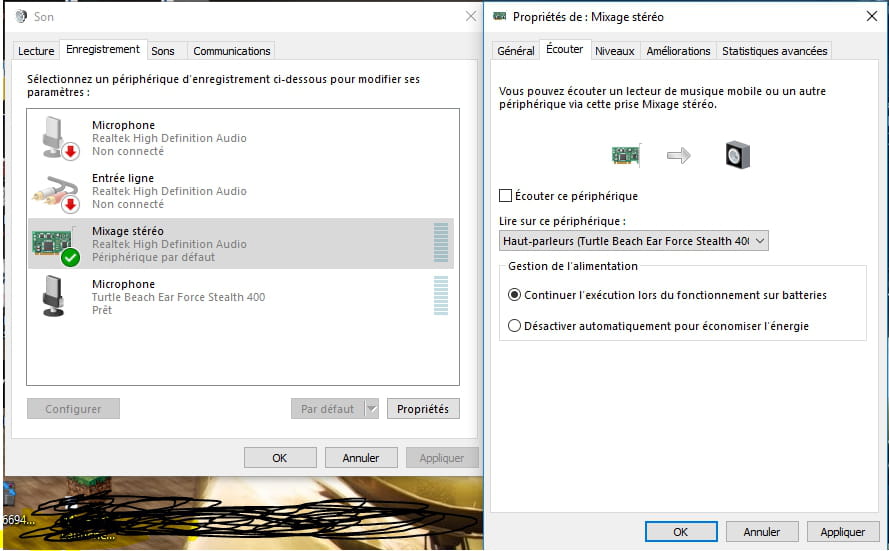Select the Mixage stéréo sound card icon
889x551 pixels.
point(56,245)
